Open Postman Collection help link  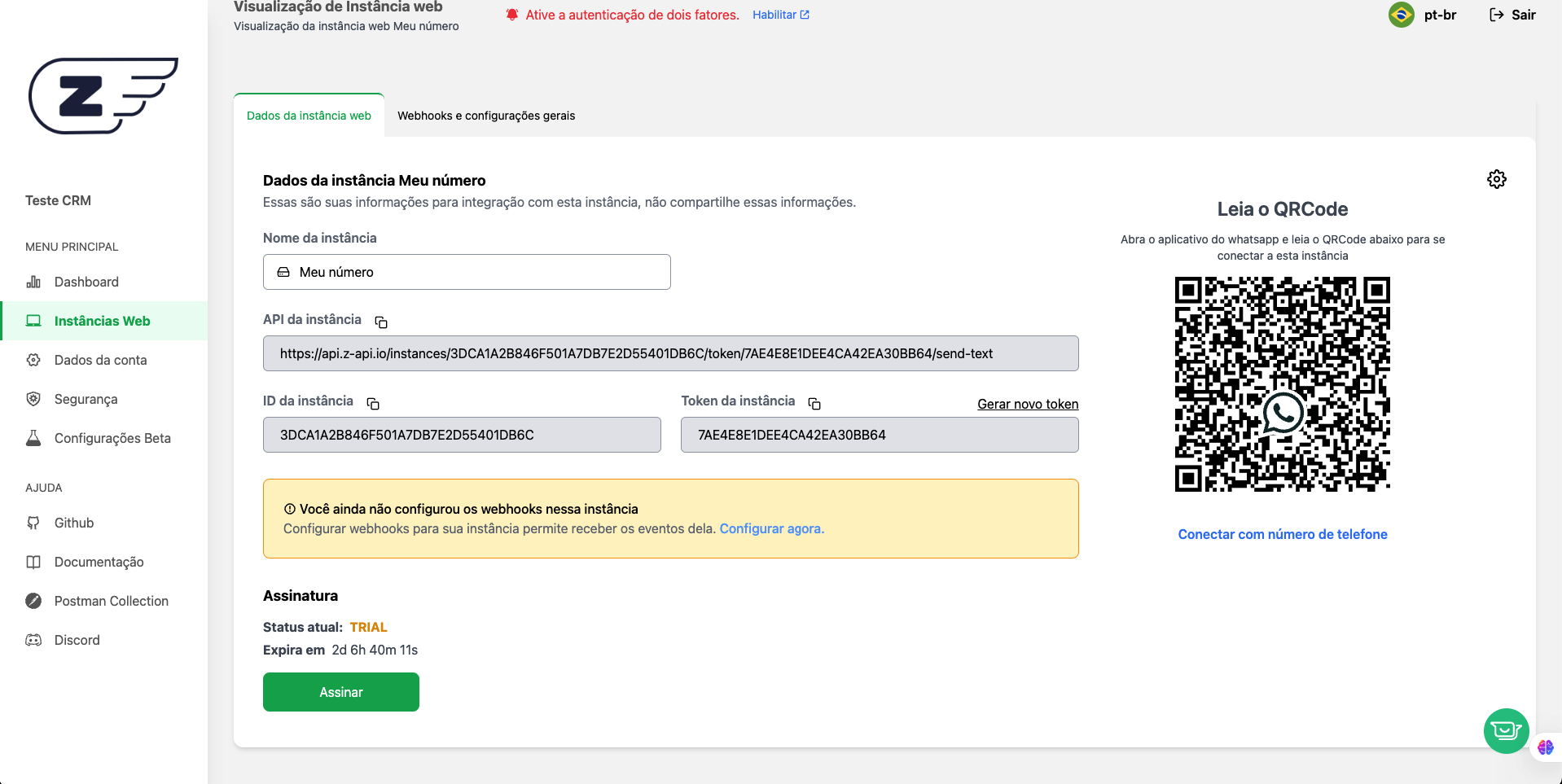pos(103,601)
